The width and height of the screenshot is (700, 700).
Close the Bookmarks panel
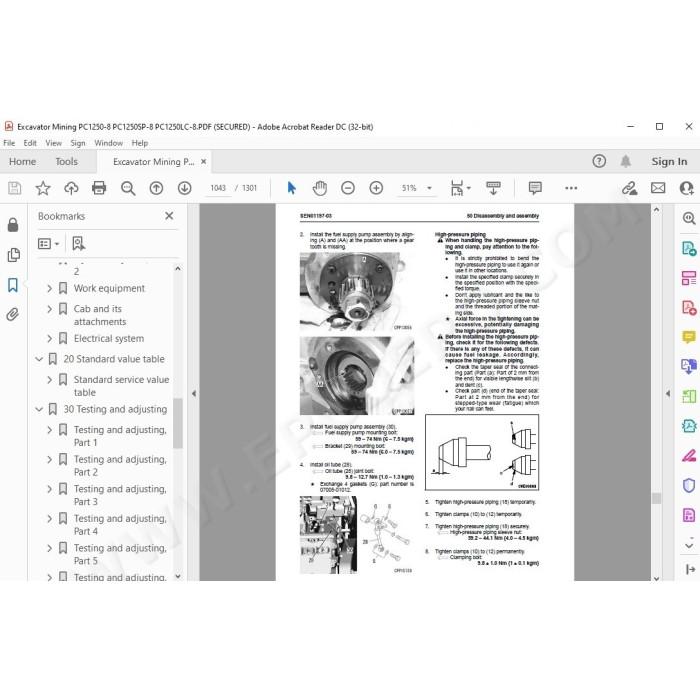pos(169,216)
